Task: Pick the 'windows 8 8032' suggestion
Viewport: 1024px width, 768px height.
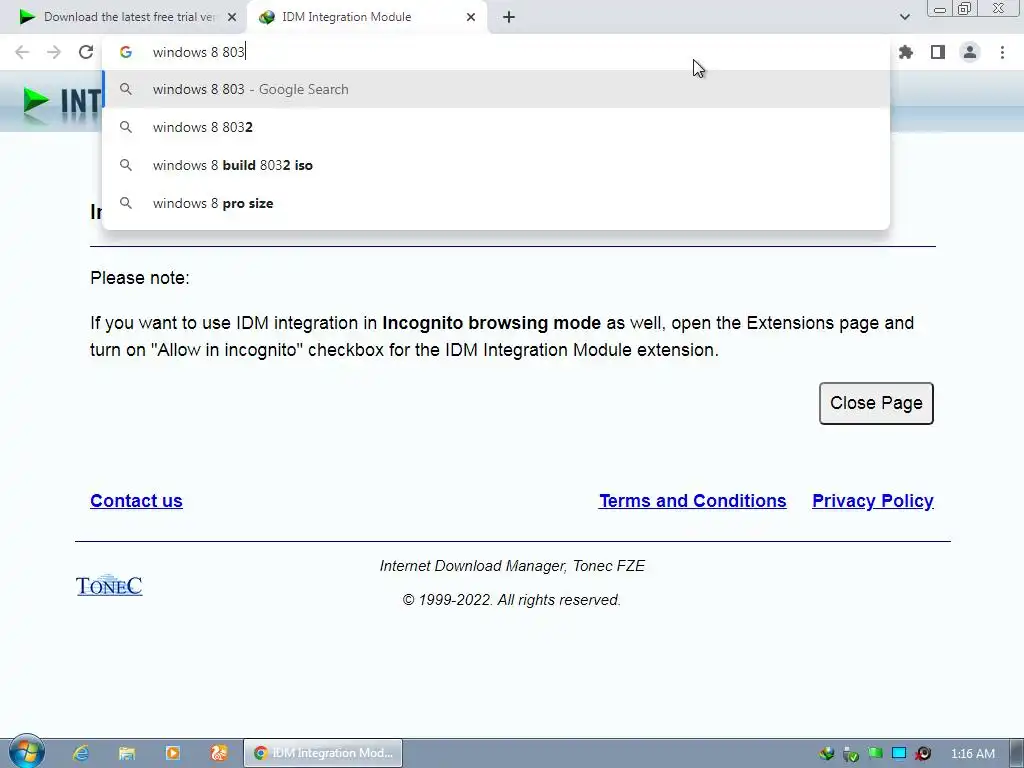Action: click(x=496, y=127)
